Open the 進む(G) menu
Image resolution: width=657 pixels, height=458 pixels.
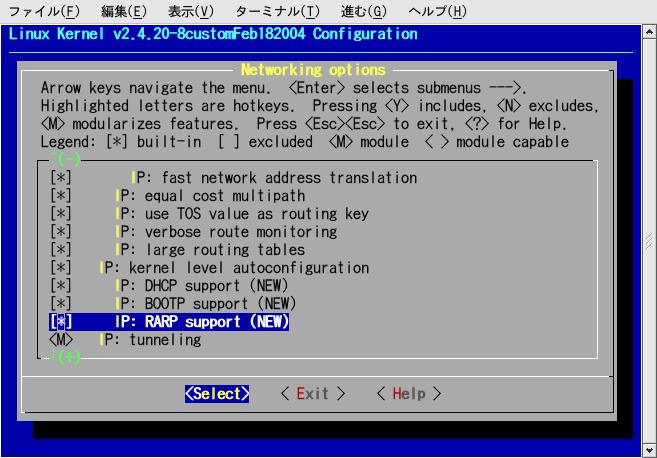tap(364, 11)
